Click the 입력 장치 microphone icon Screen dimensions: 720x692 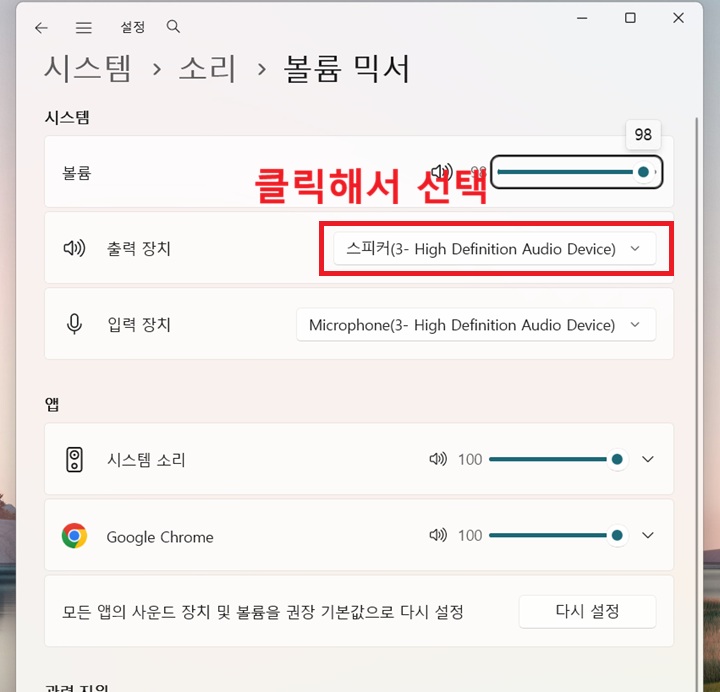pyautogui.click(x=74, y=324)
